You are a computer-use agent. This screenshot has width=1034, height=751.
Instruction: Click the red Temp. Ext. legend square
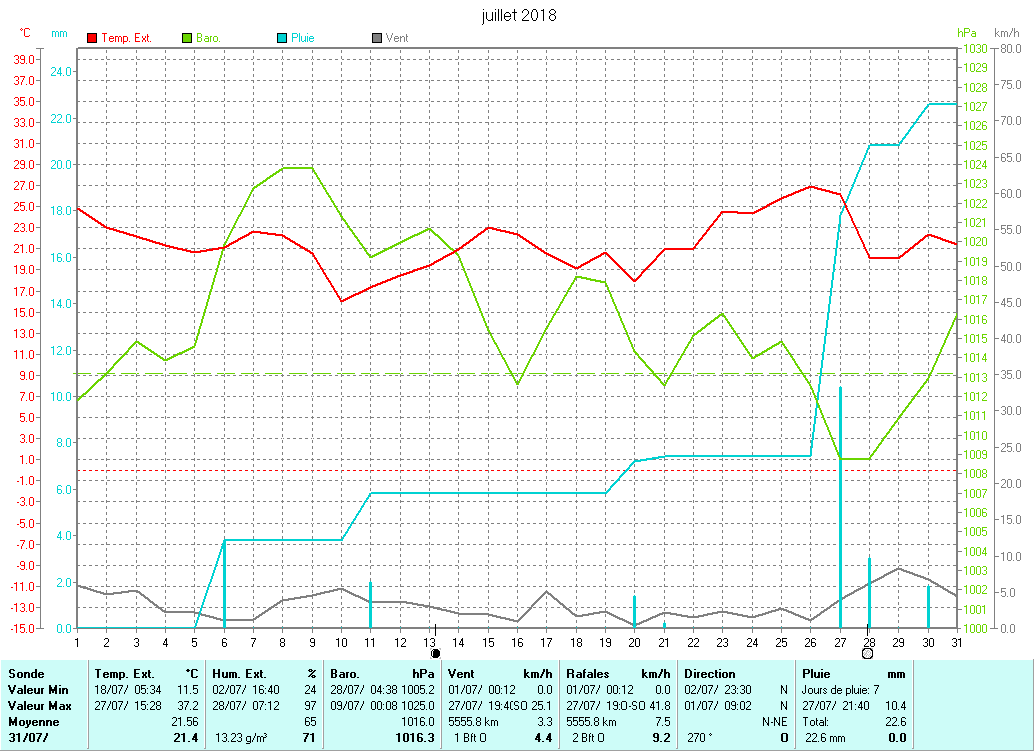[x=93, y=38]
